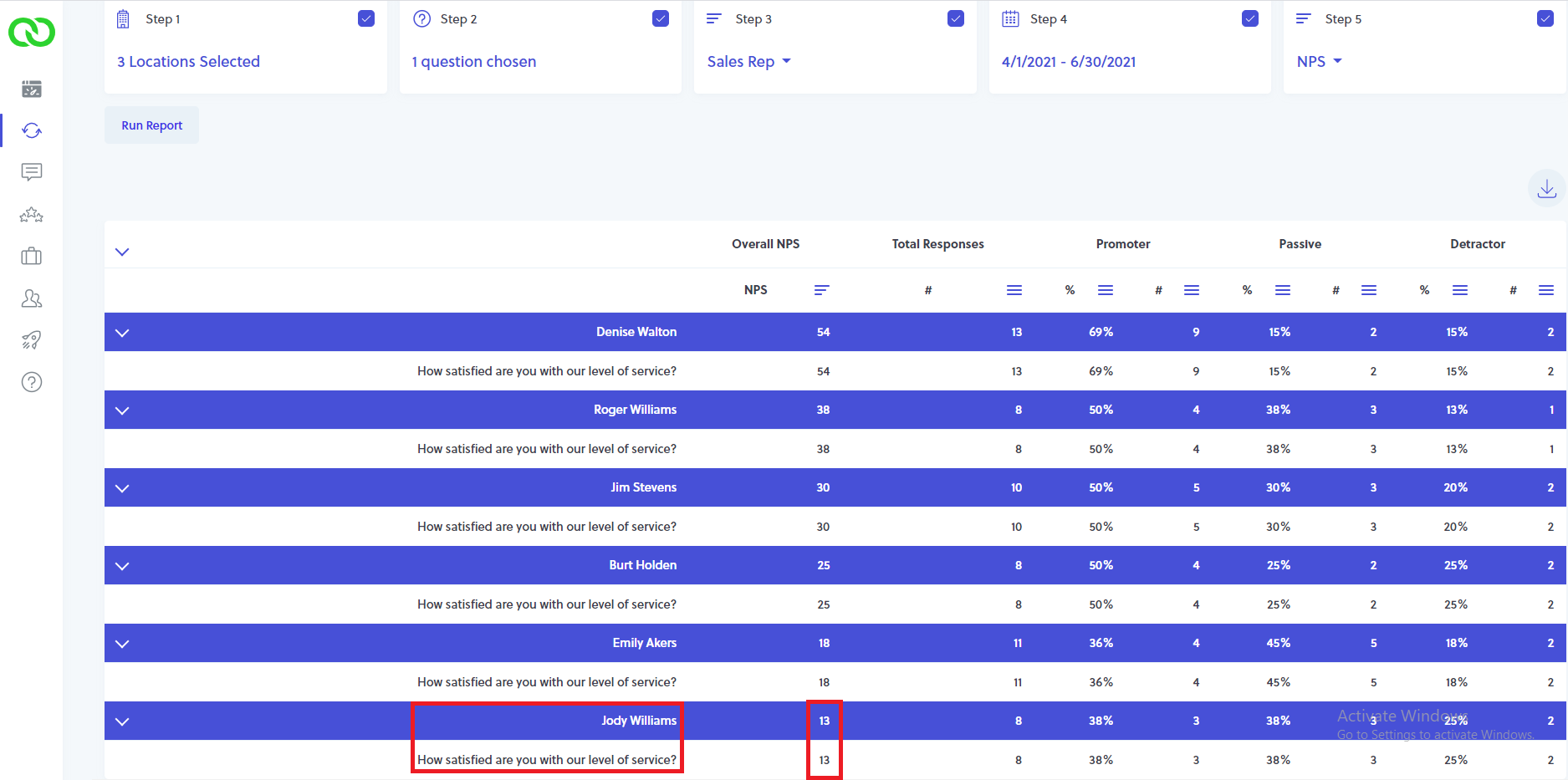Toggle the Step 2 checkbox
1568x780 pixels.
click(661, 18)
